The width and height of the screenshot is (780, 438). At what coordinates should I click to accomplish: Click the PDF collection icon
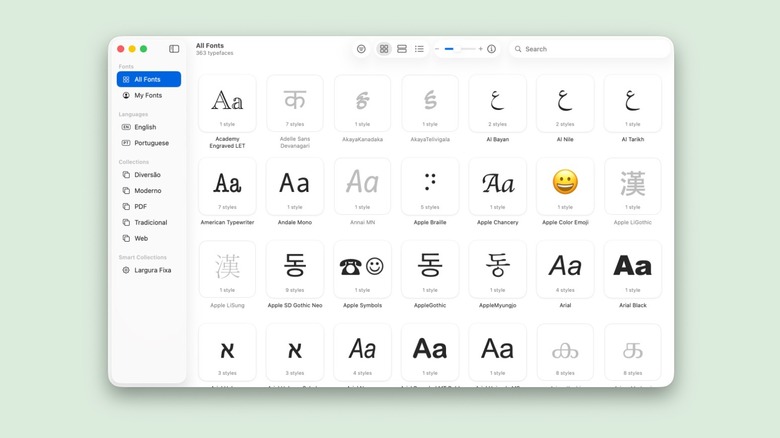(126, 207)
